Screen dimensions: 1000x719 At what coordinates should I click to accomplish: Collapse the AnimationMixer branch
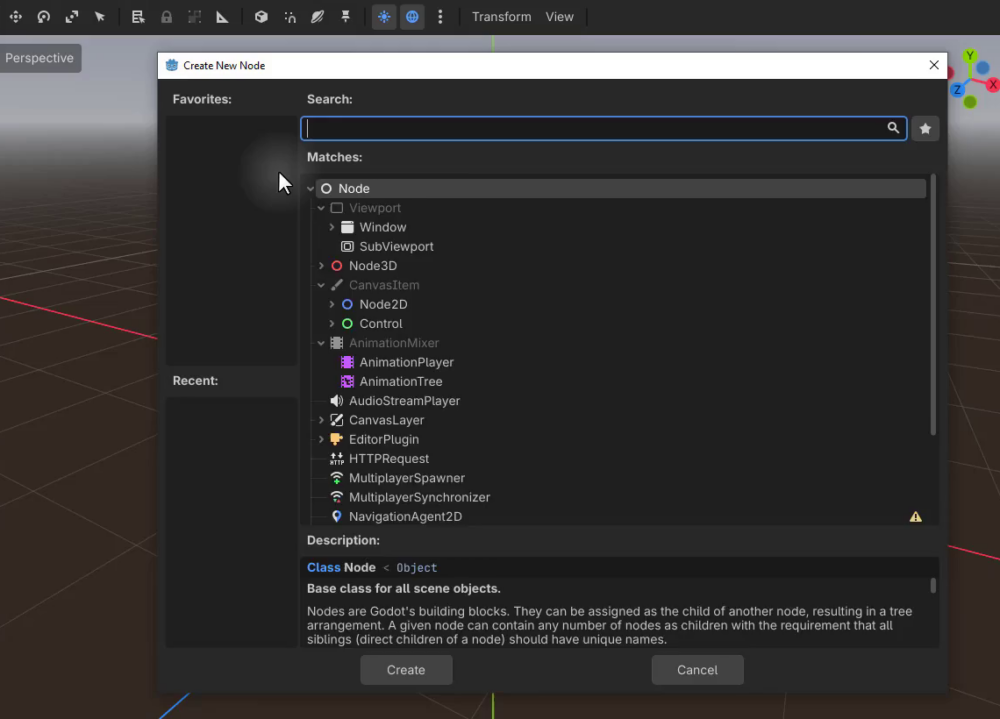pyautogui.click(x=321, y=343)
